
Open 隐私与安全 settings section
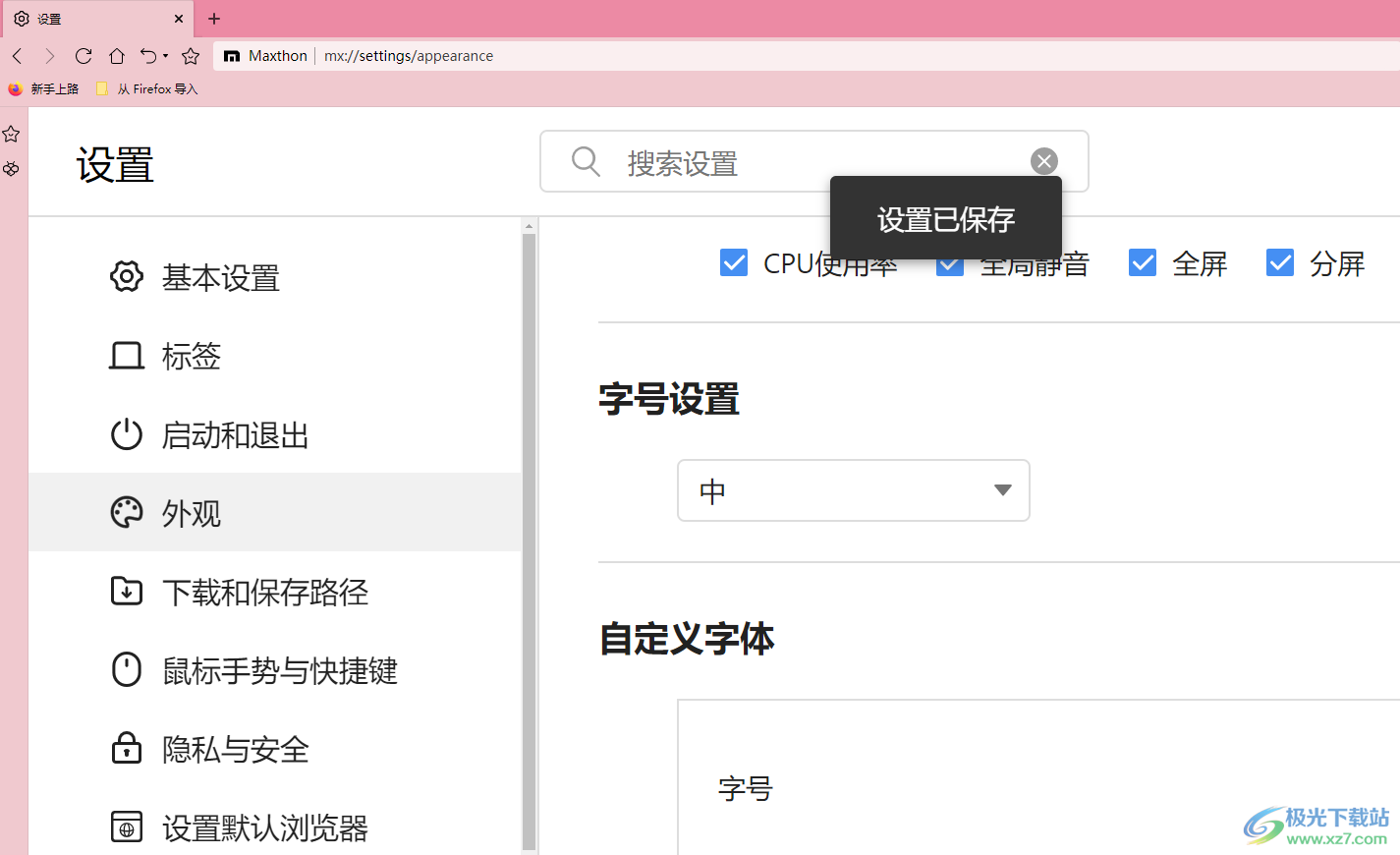point(275,749)
